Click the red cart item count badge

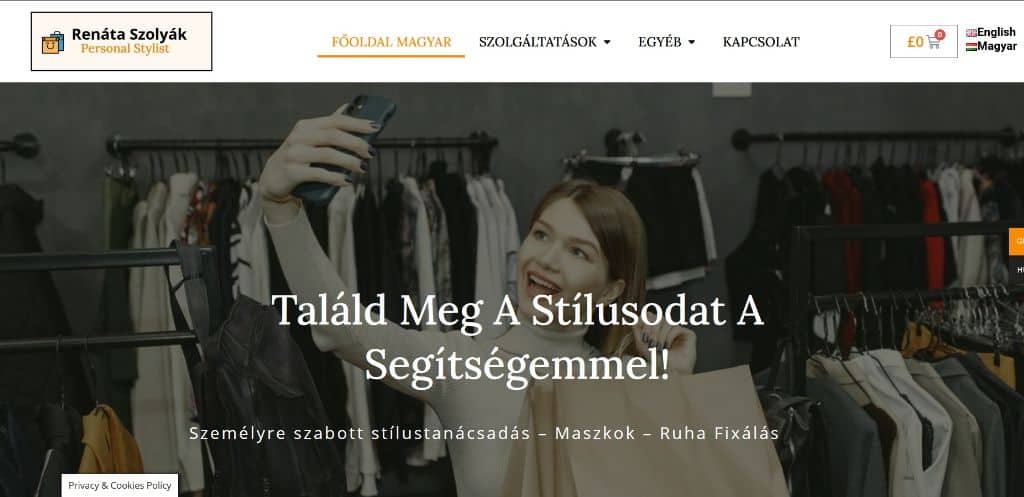click(940, 35)
